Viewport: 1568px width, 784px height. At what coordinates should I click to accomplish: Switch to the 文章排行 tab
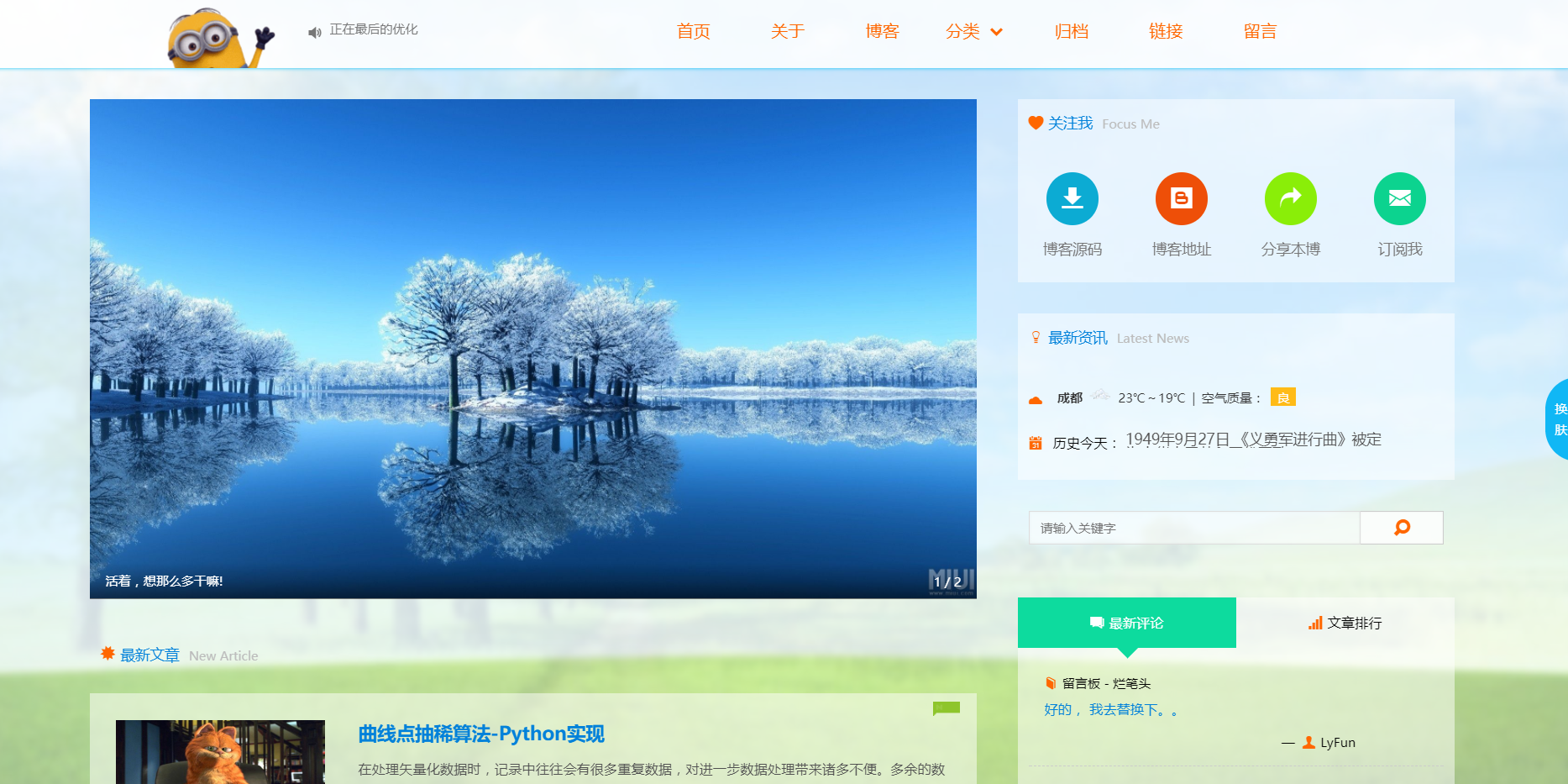tap(1345, 623)
